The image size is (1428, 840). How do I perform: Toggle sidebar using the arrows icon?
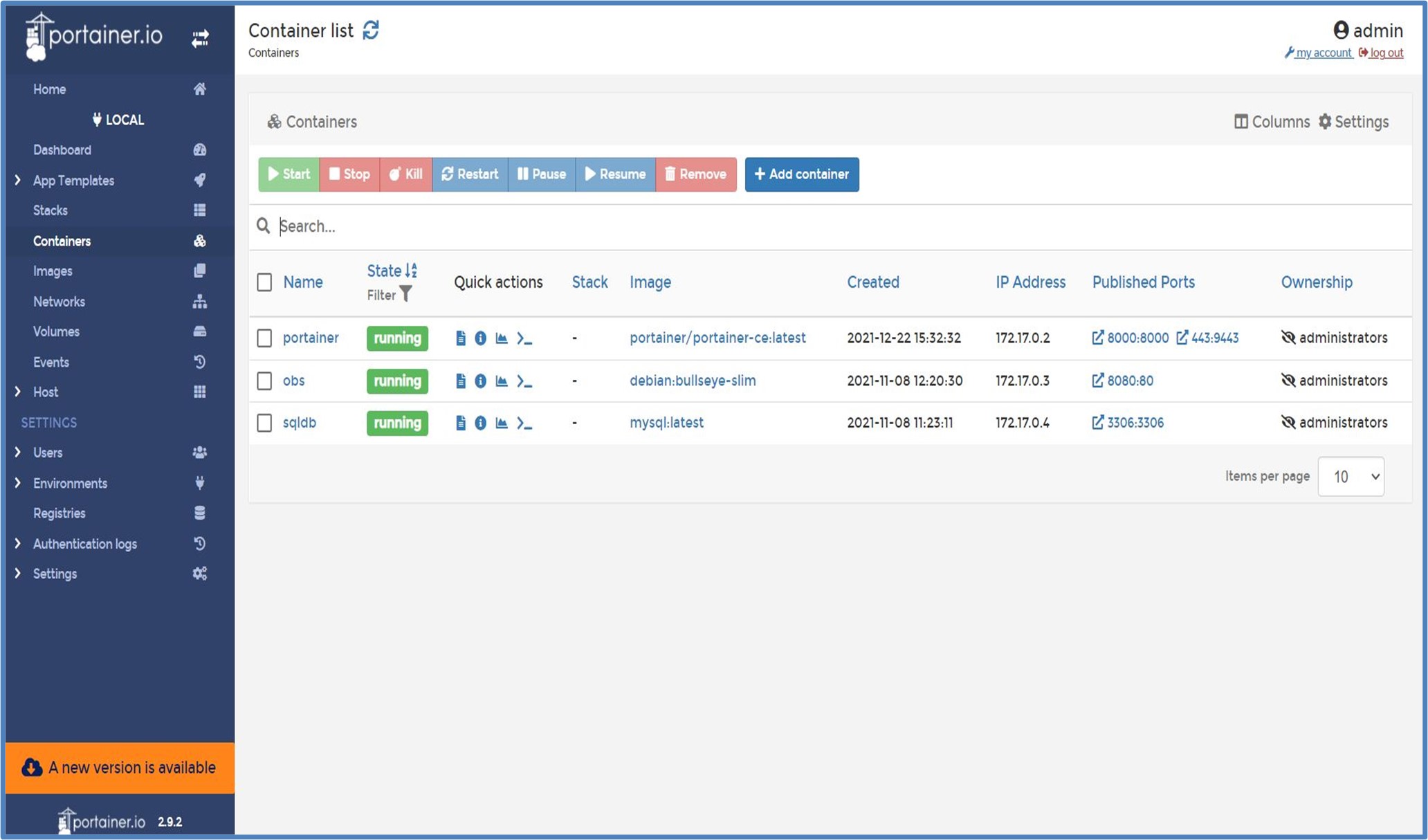(200, 38)
